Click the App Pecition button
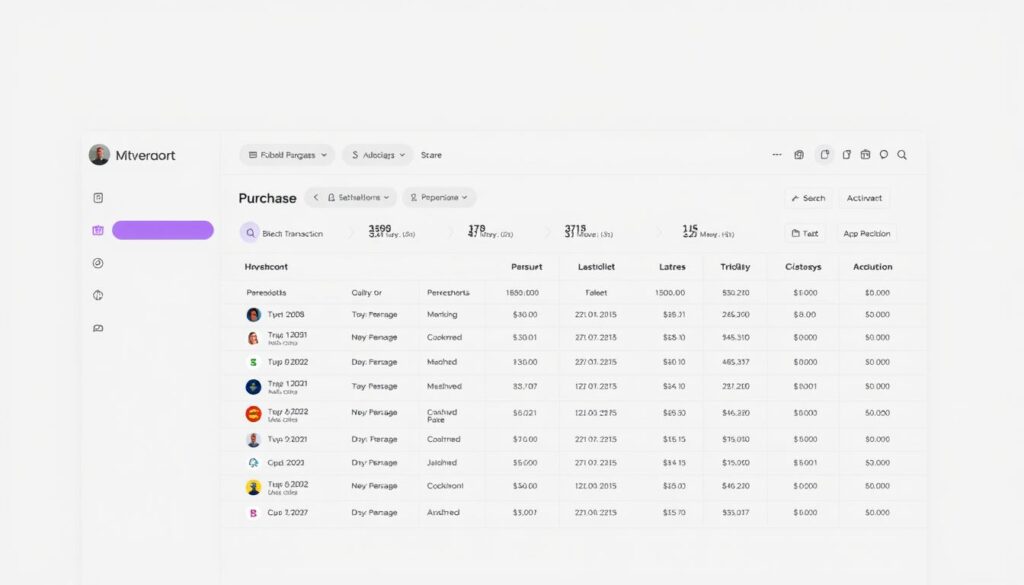1024x585 pixels. pyautogui.click(x=866, y=233)
